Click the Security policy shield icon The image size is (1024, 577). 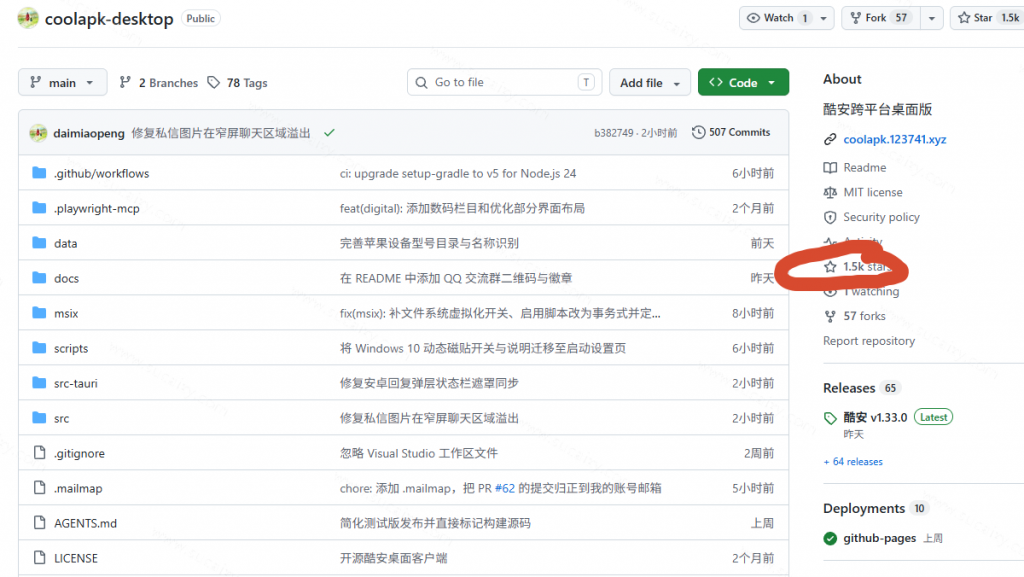(830, 217)
